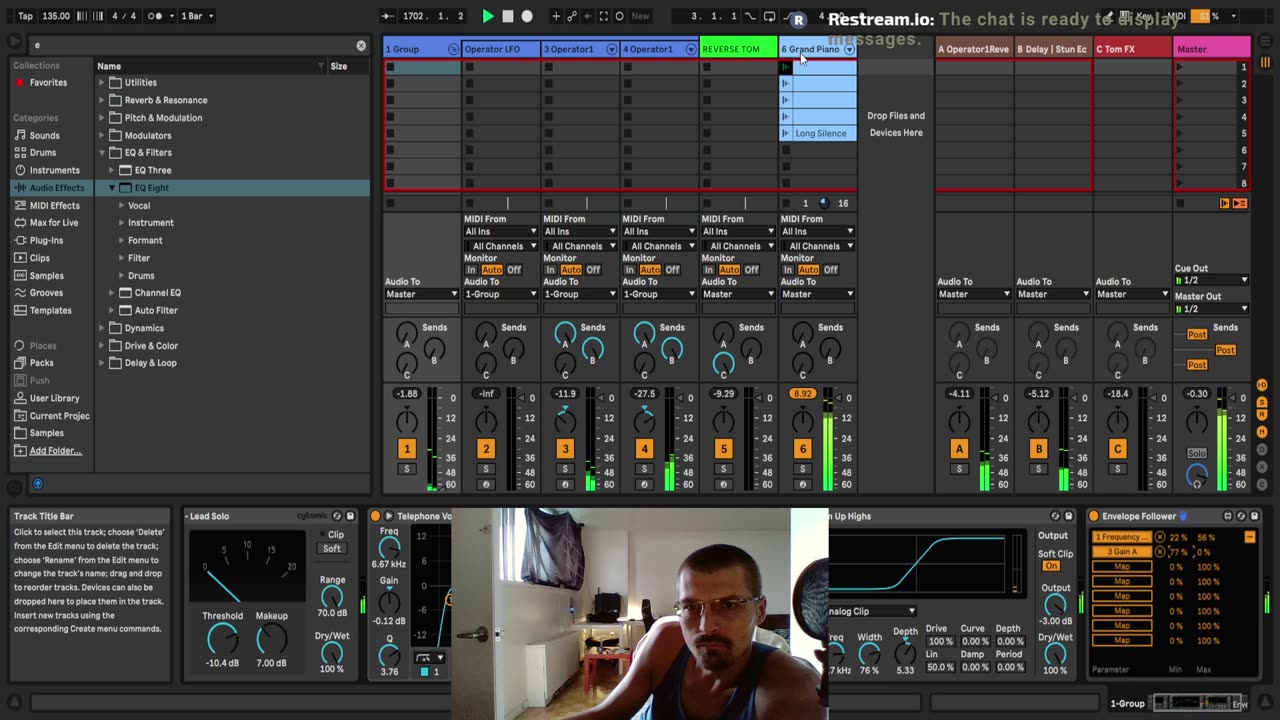
Task: Launch the Long Silence clip
Action: click(x=785, y=133)
